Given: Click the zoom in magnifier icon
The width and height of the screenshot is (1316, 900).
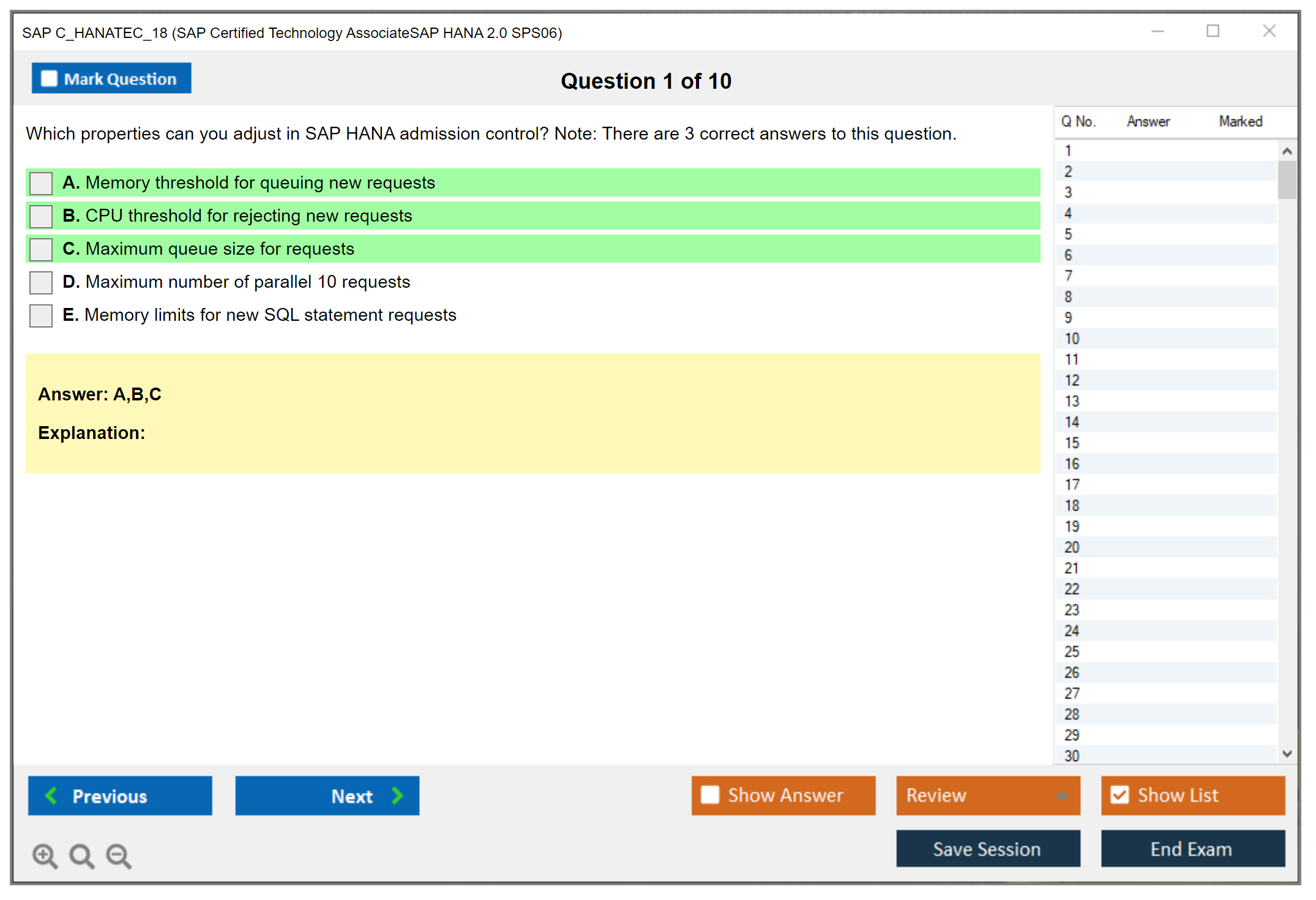Looking at the screenshot, I should tap(44, 855).
